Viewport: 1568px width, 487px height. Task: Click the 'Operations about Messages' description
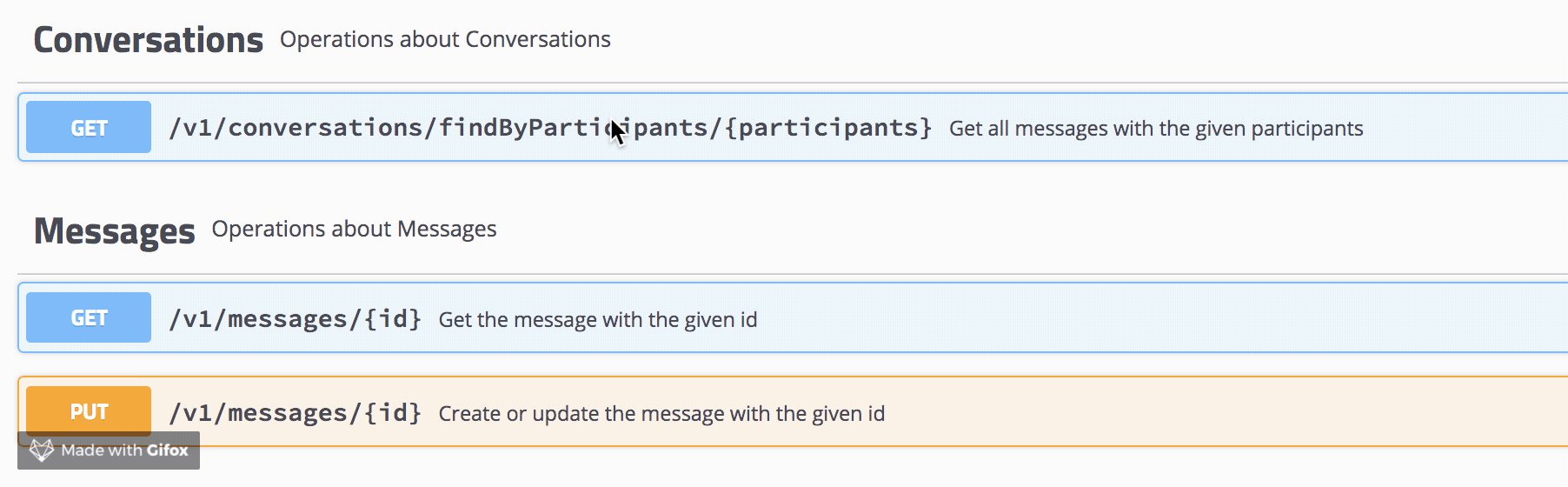coord(354,229)
